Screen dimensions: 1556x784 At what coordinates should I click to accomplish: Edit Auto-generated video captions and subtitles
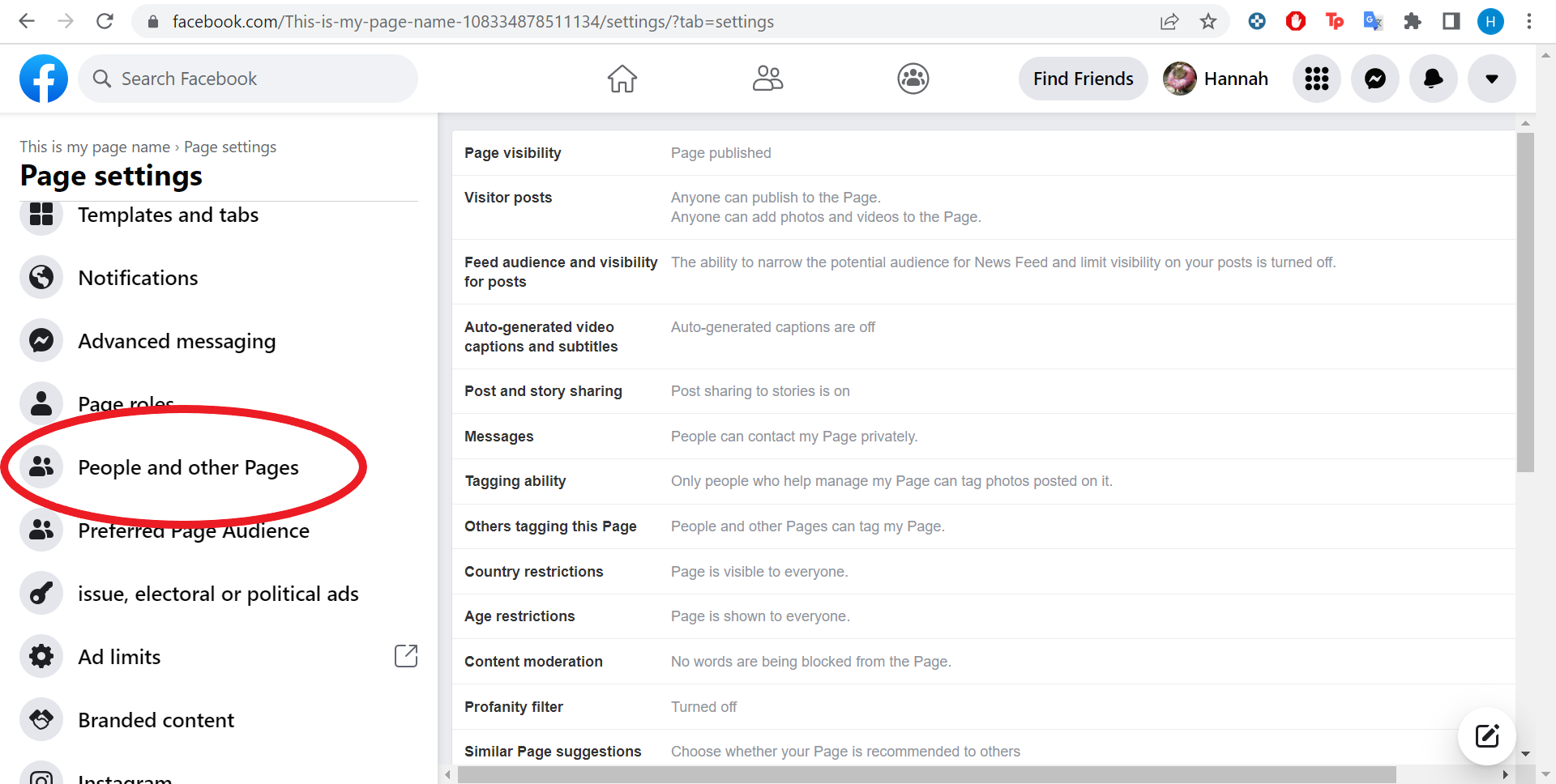pyautogui.click(x=983, y=337)
